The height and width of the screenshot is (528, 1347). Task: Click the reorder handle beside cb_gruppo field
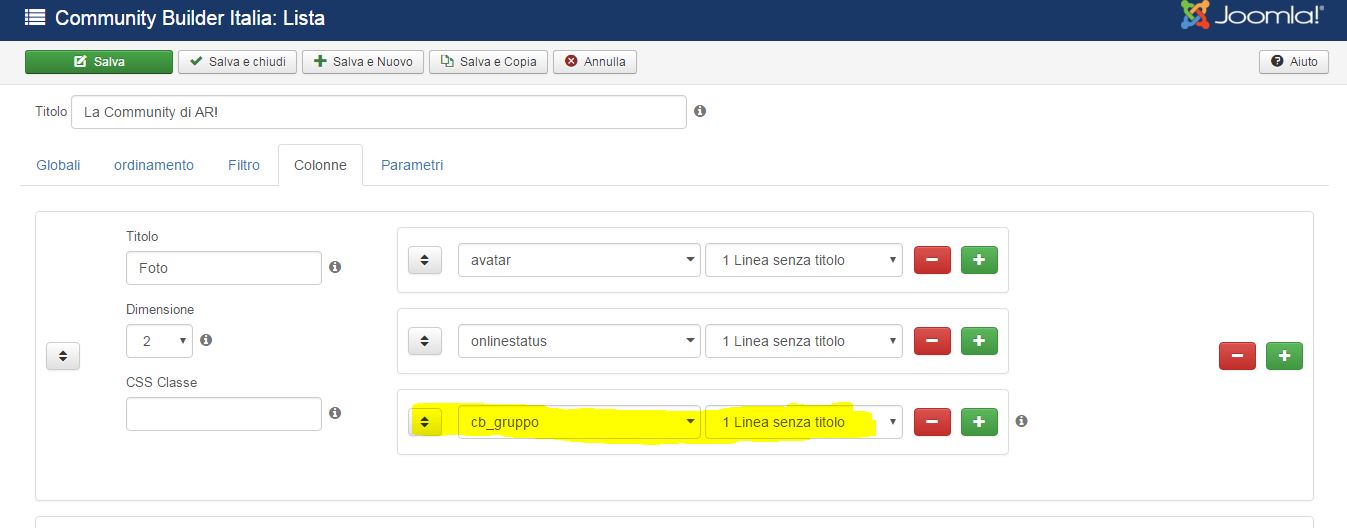tap(425, 422)
